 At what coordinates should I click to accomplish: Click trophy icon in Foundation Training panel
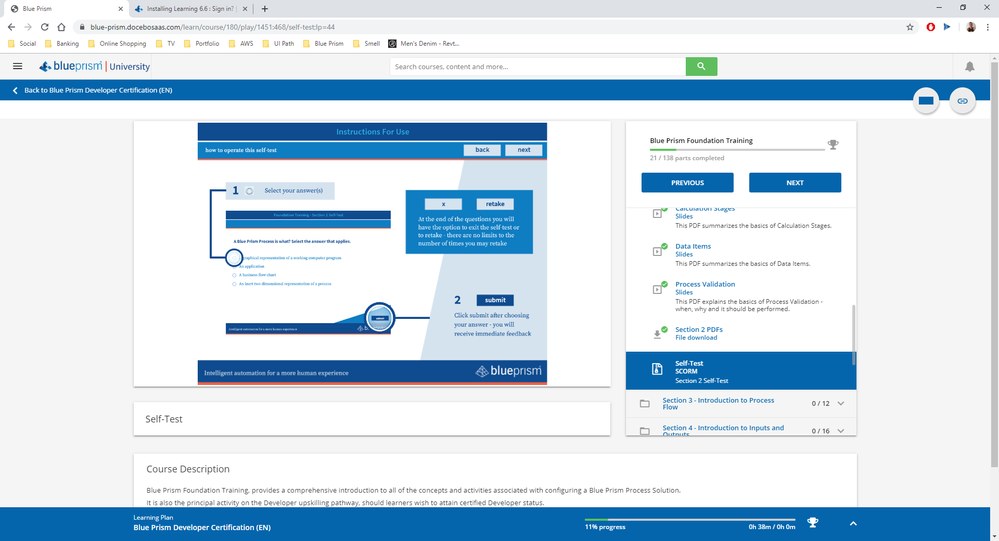pos(833,145)
